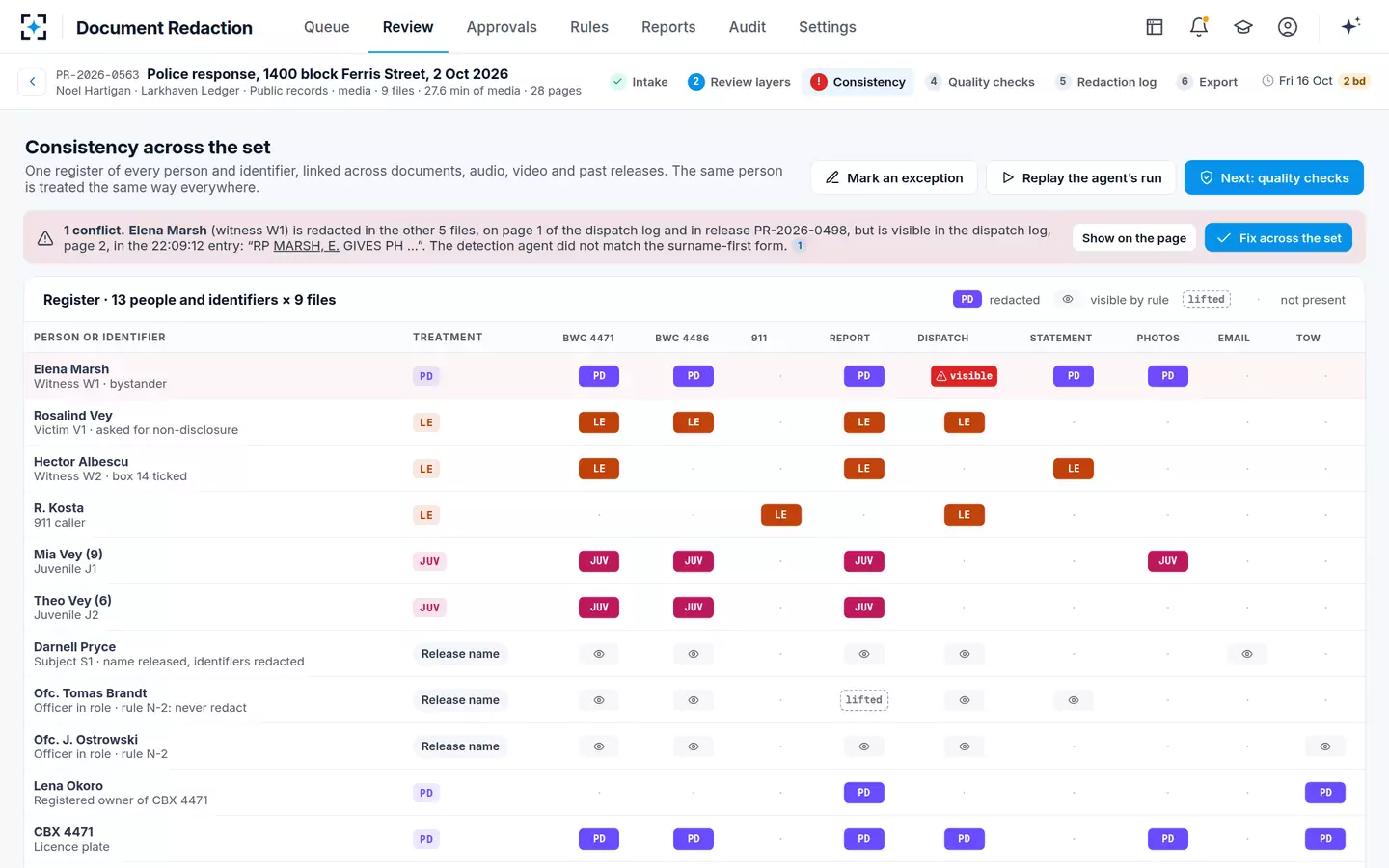This screenshot has height=868, width=1389.
Task: Open LE treatment chip for Rosalind Vey
Action: click(x=426, y=422)
